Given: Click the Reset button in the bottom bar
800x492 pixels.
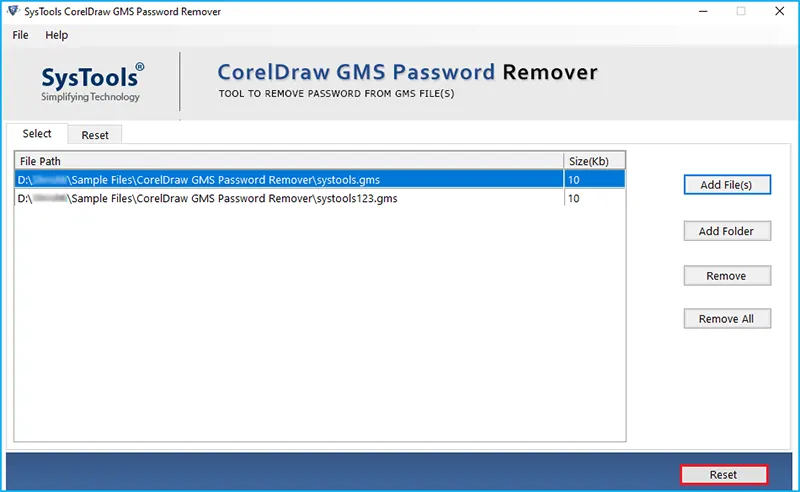Looking at the screenshot, I should [x=723, y=475].
